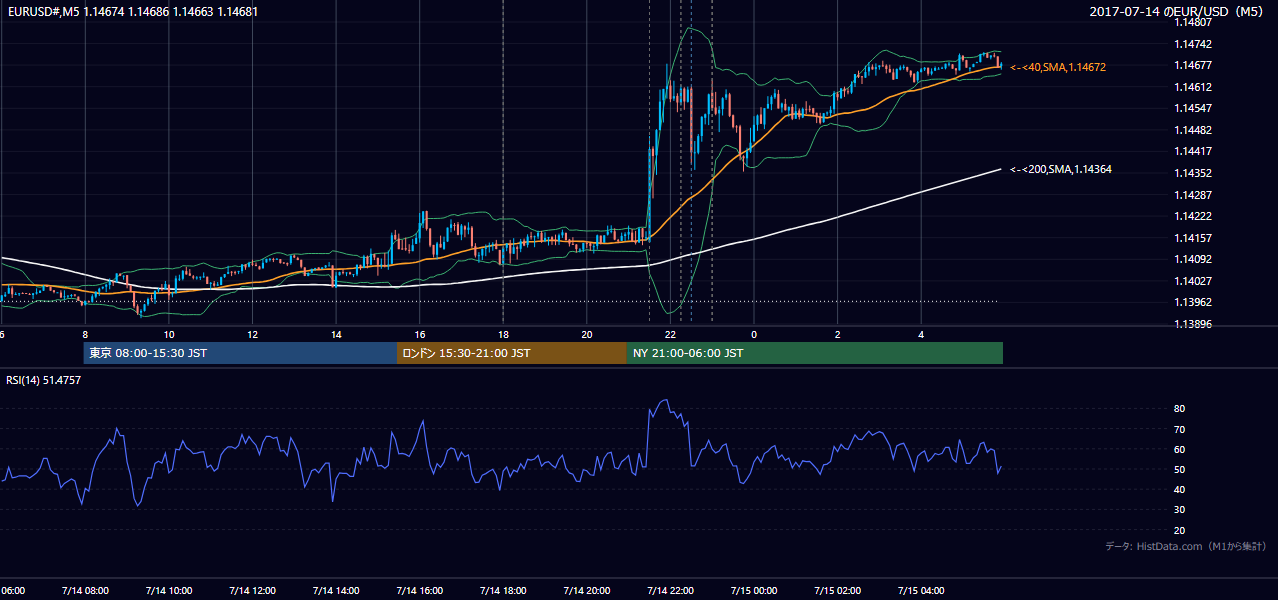Click hour label 16 under price chart

(420, 335)
